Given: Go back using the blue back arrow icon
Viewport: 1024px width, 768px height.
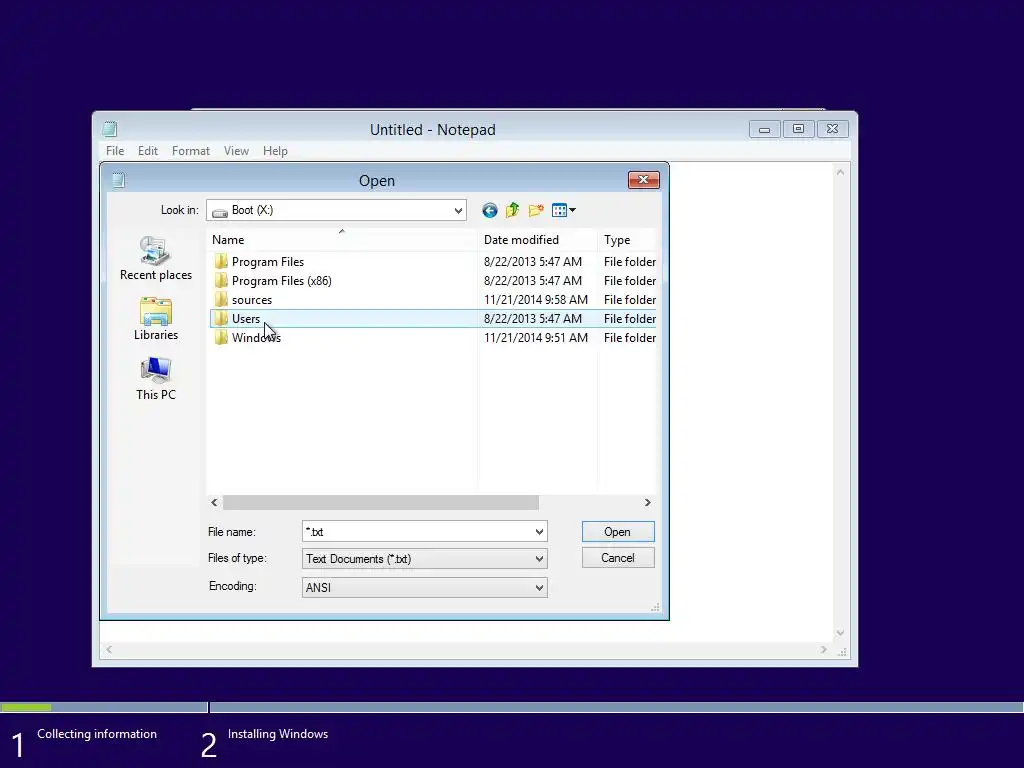Looking at the screenshot, I should pyautogui.click(x=490, y=210).
